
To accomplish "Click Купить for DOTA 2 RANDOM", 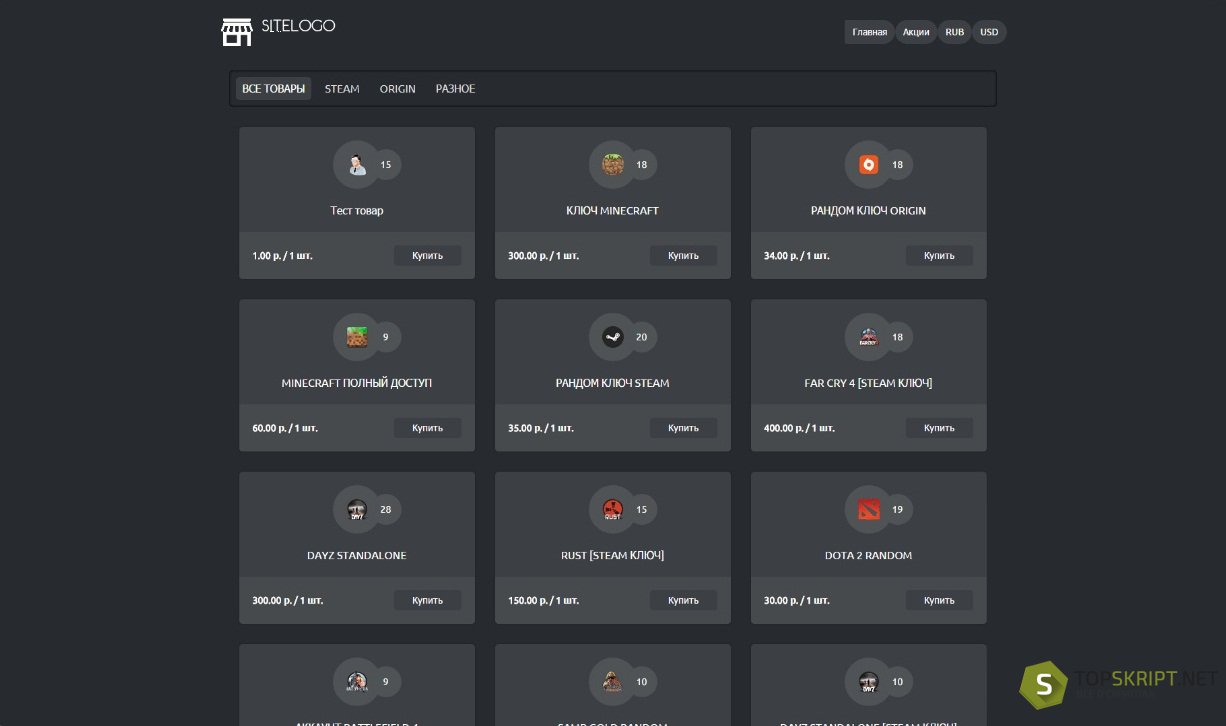I will point(939,601).
